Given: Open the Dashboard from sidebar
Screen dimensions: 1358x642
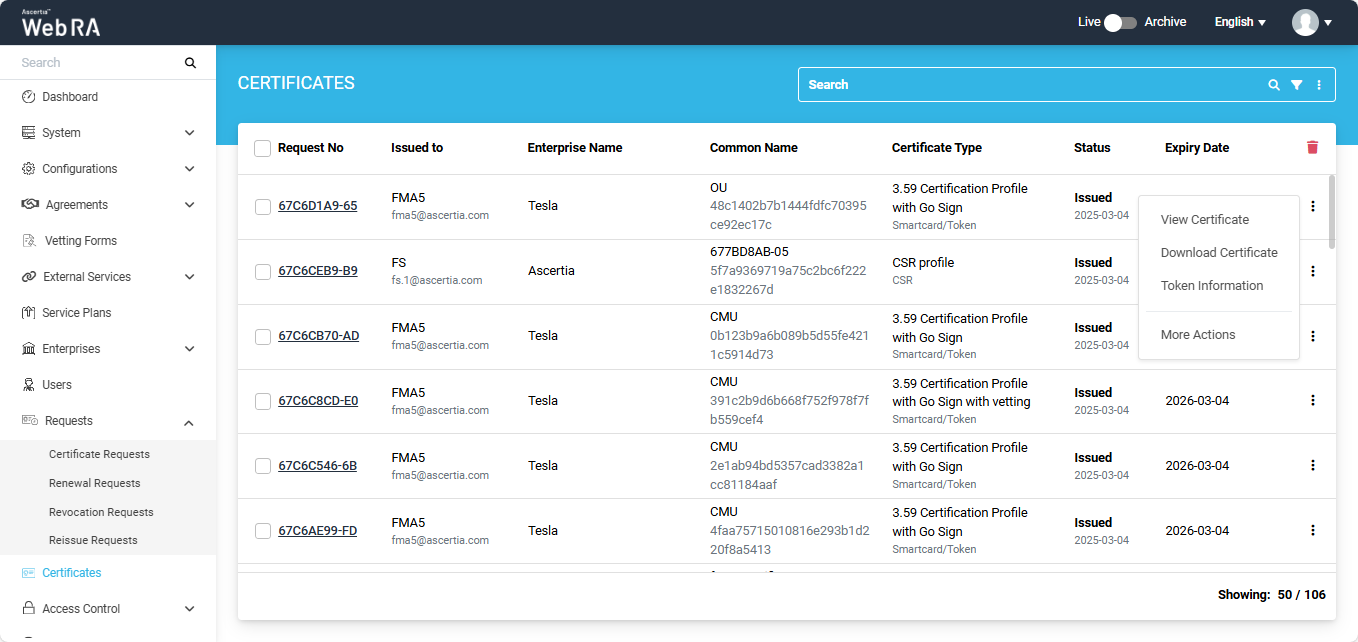Looking at the screenshot, I should (70, 97).
